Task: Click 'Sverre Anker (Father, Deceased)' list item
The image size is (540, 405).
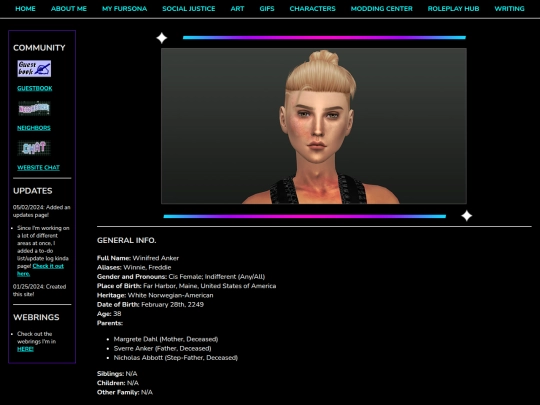Action: pyautogui.click(x=162, y=348)
